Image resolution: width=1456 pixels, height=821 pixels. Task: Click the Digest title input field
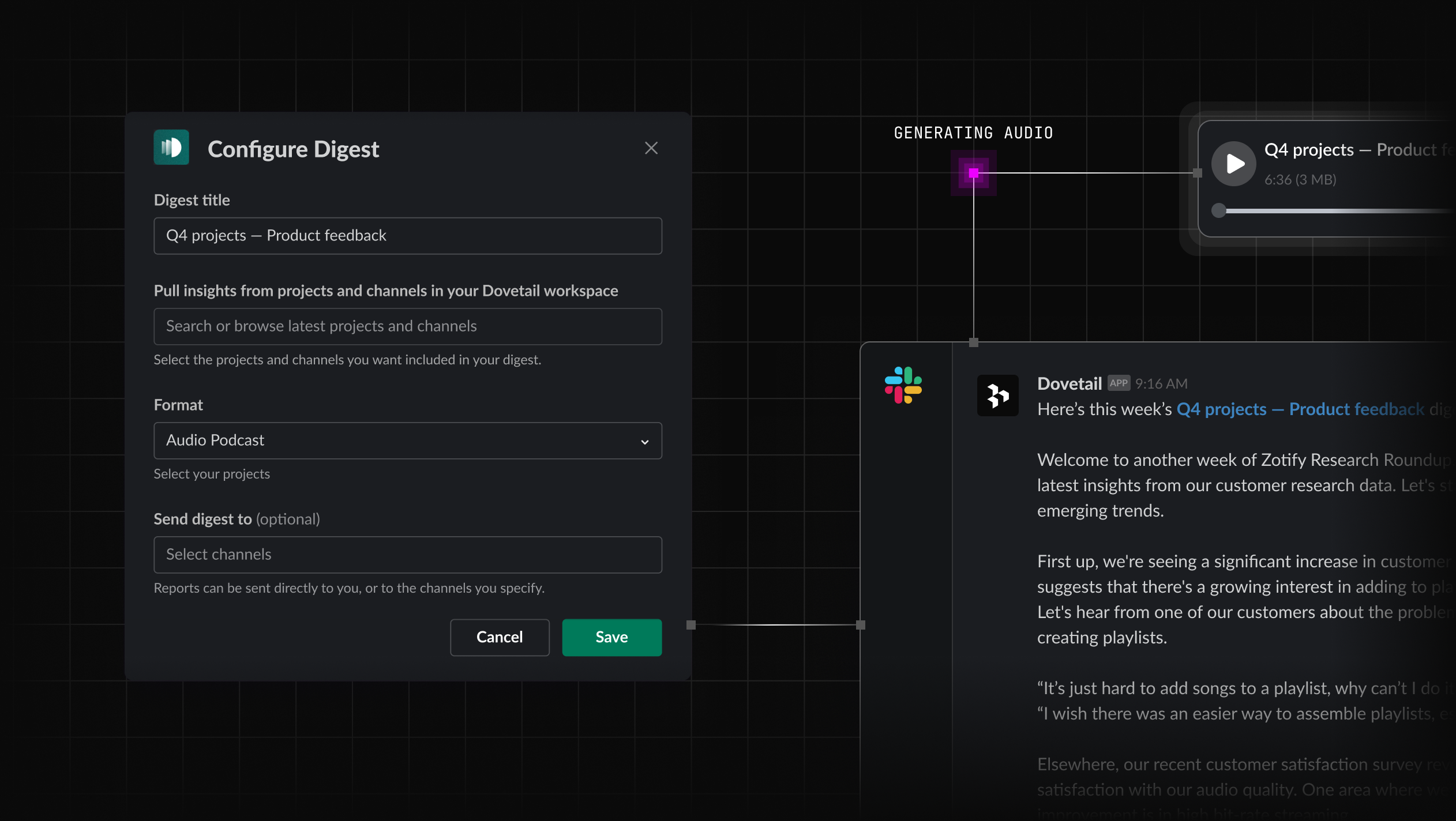[407, 236]
